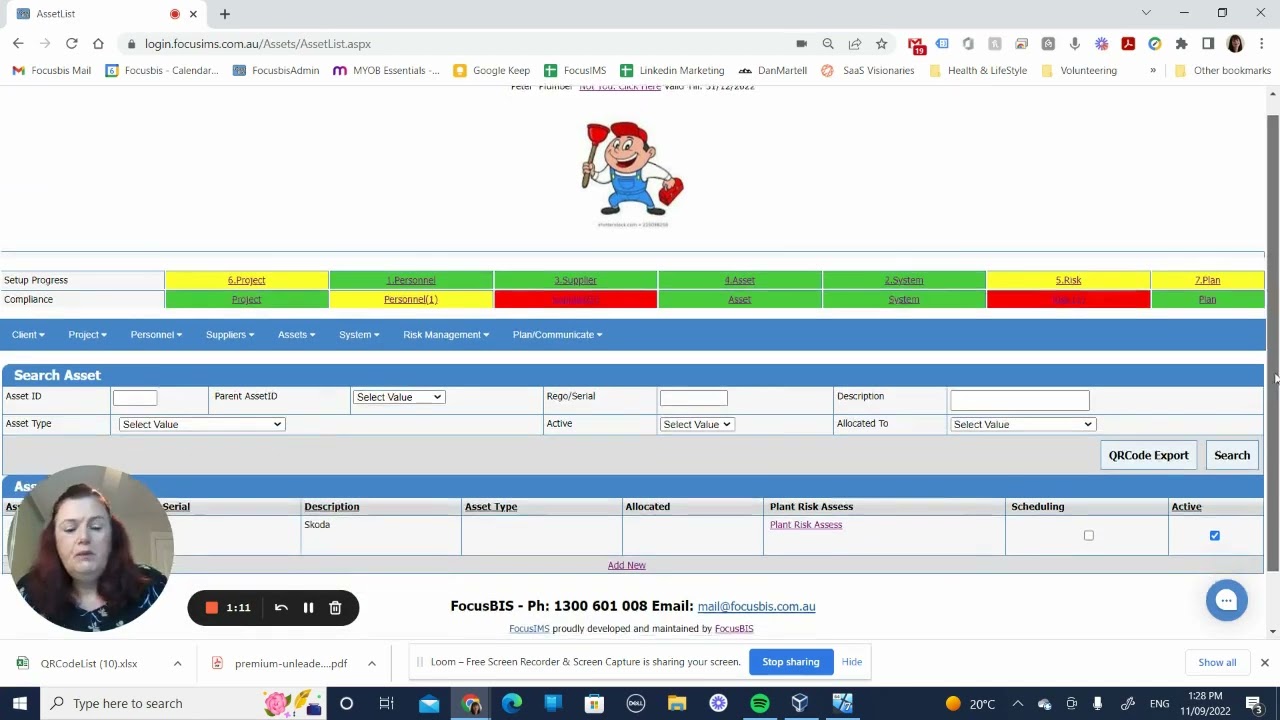
Task: Open Microsoft Edge from the taskbar
Action: click(x=511, y=703)
